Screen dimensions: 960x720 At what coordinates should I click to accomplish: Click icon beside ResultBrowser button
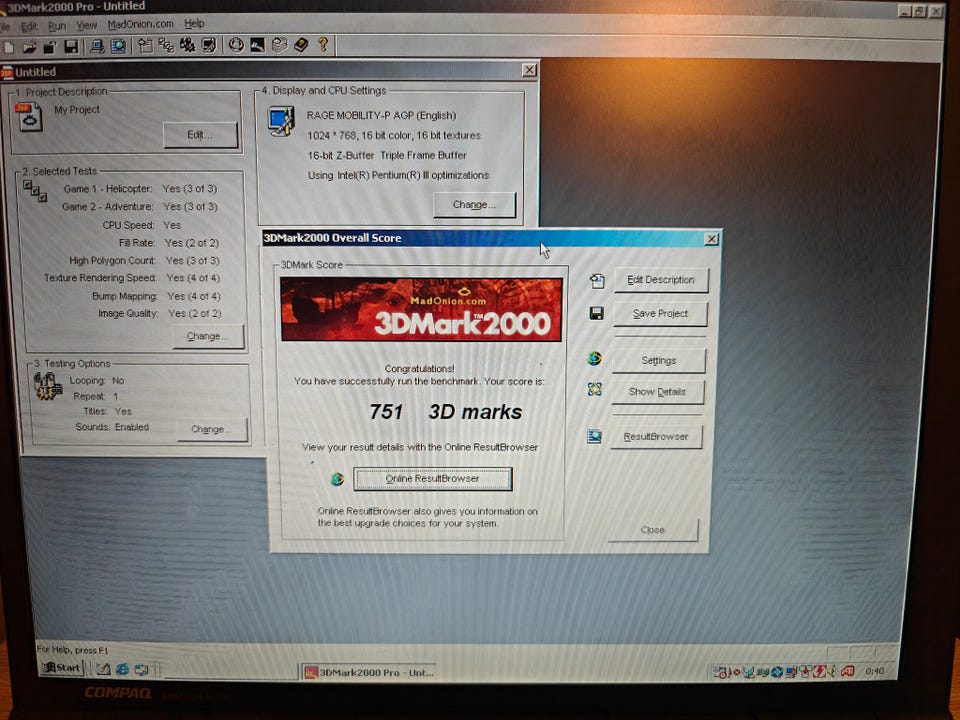(594, 436)
